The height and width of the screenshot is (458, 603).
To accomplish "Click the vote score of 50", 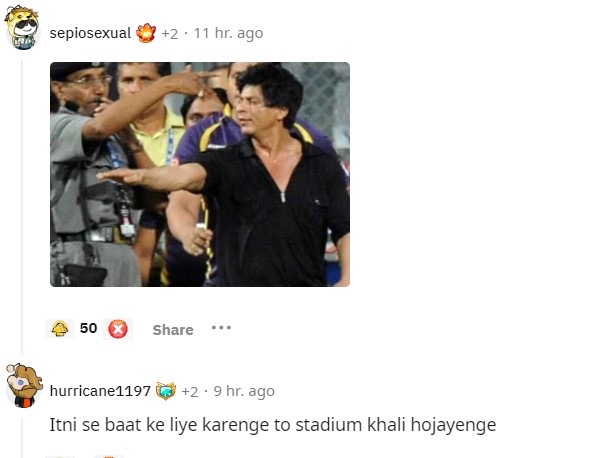I will [88, 328].
